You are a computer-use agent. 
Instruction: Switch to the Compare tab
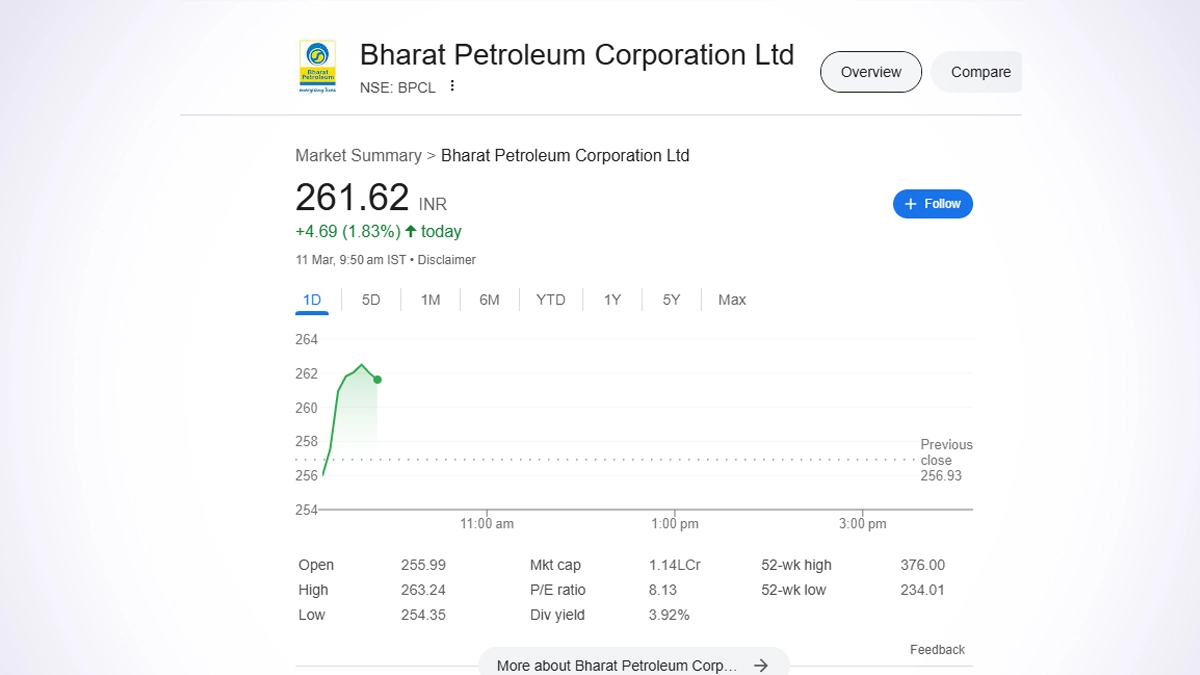[980, 72]
